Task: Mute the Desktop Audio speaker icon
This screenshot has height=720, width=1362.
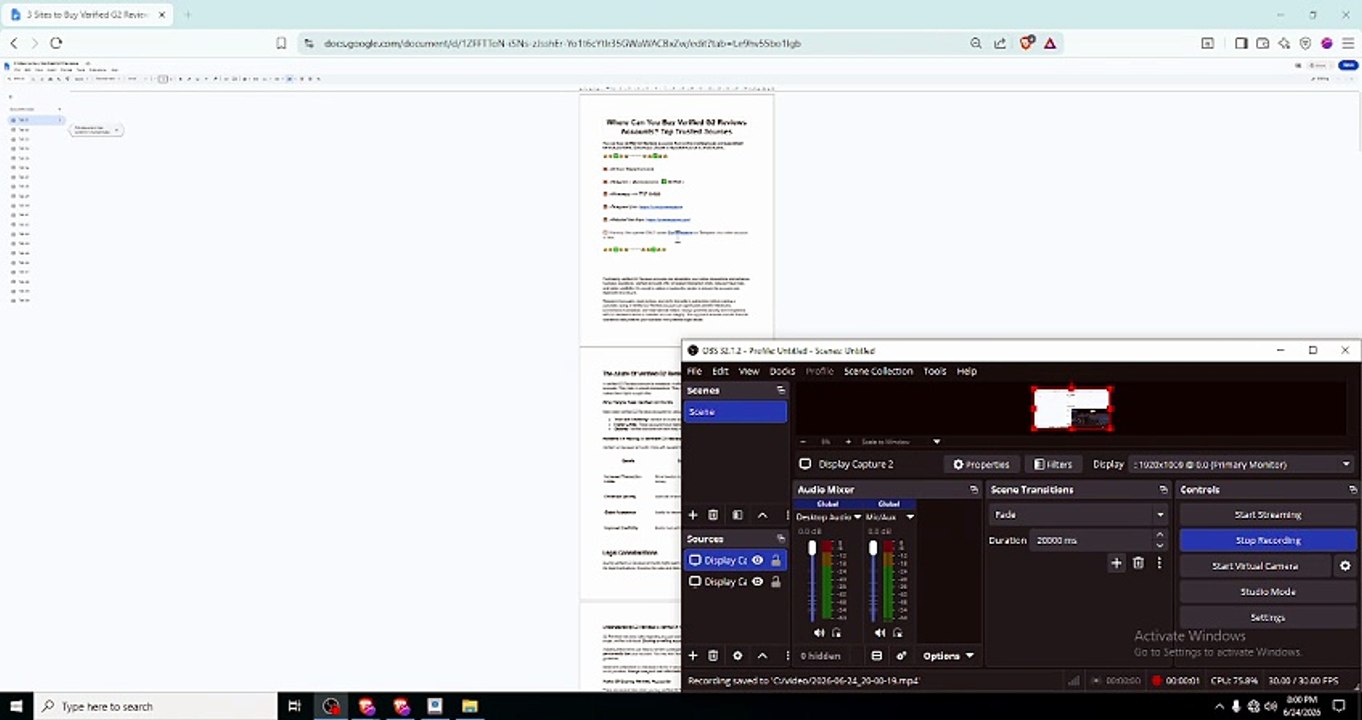Action: point(819,633)
